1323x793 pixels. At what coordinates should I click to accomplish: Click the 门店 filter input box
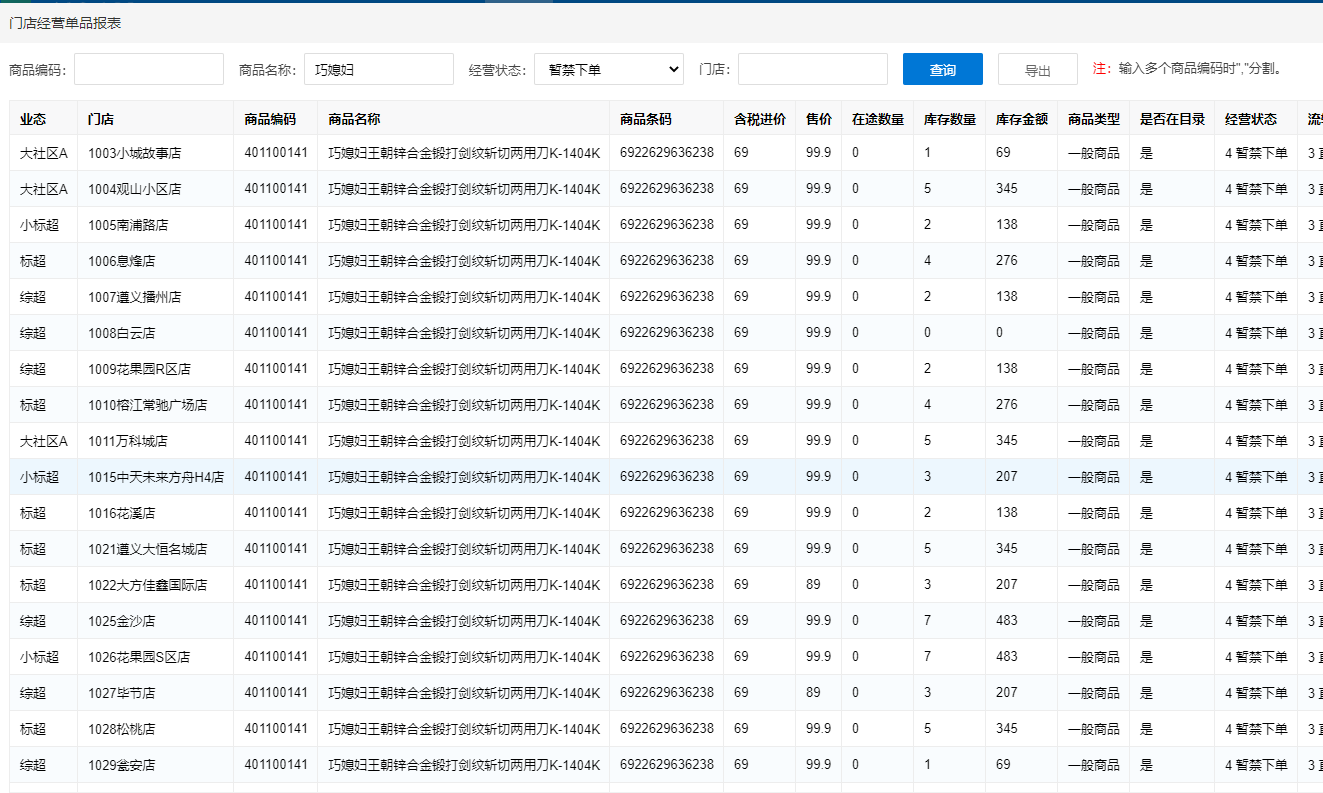(812, 69)
